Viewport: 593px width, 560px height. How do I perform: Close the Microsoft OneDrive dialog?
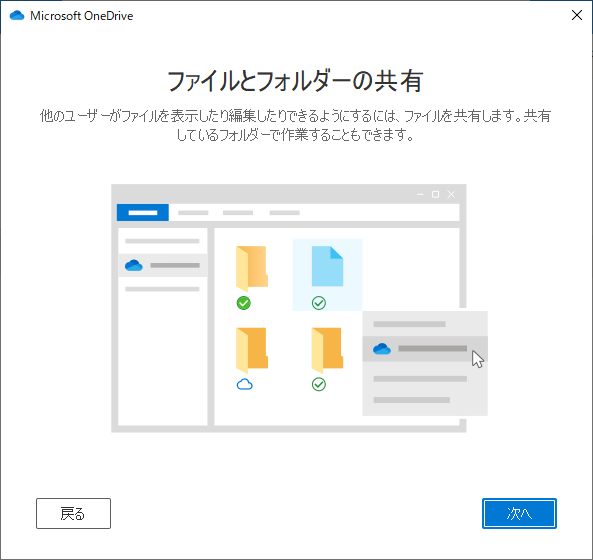click(577, 16)
